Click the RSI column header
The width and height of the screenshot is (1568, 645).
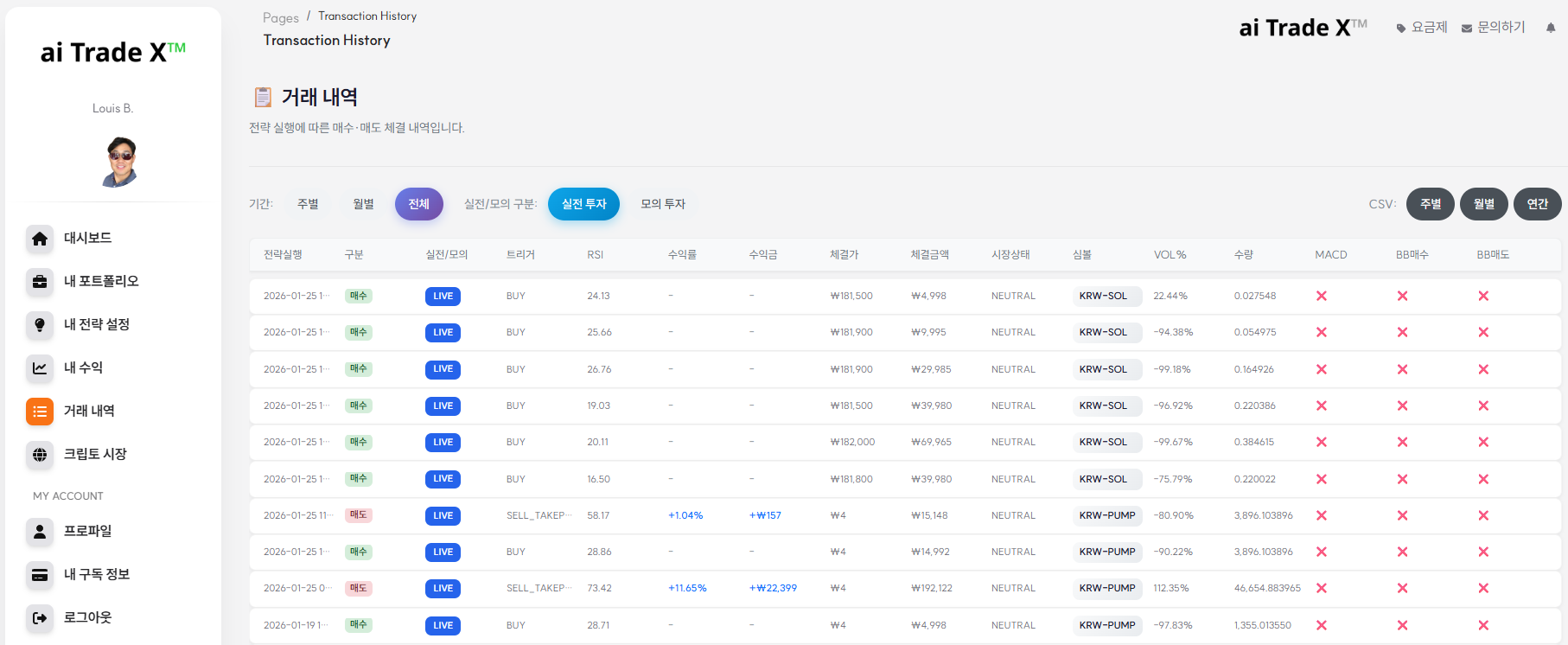596,255
